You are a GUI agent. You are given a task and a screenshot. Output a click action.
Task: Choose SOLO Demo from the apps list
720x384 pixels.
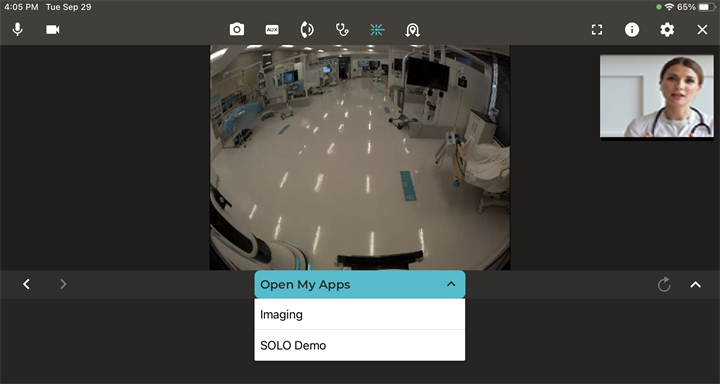(360, 345)
